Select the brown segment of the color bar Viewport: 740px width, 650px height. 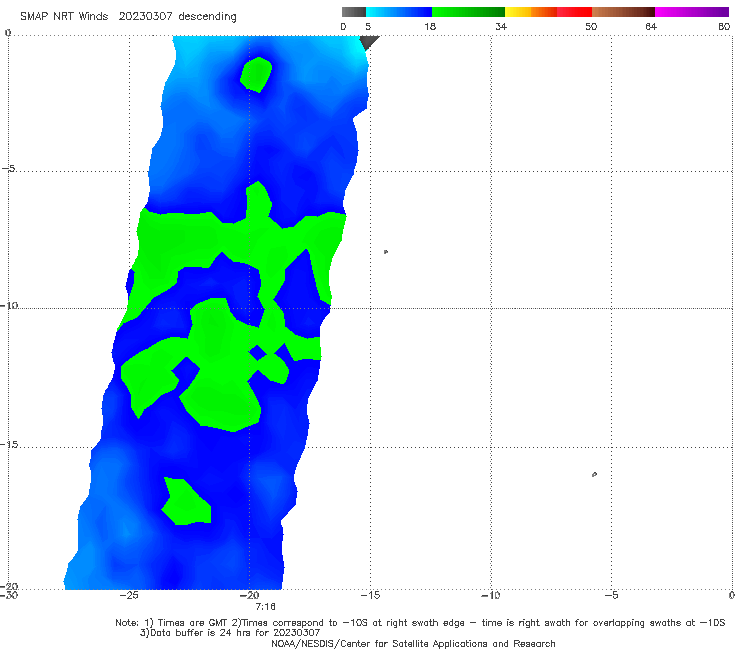pos(623,12)
